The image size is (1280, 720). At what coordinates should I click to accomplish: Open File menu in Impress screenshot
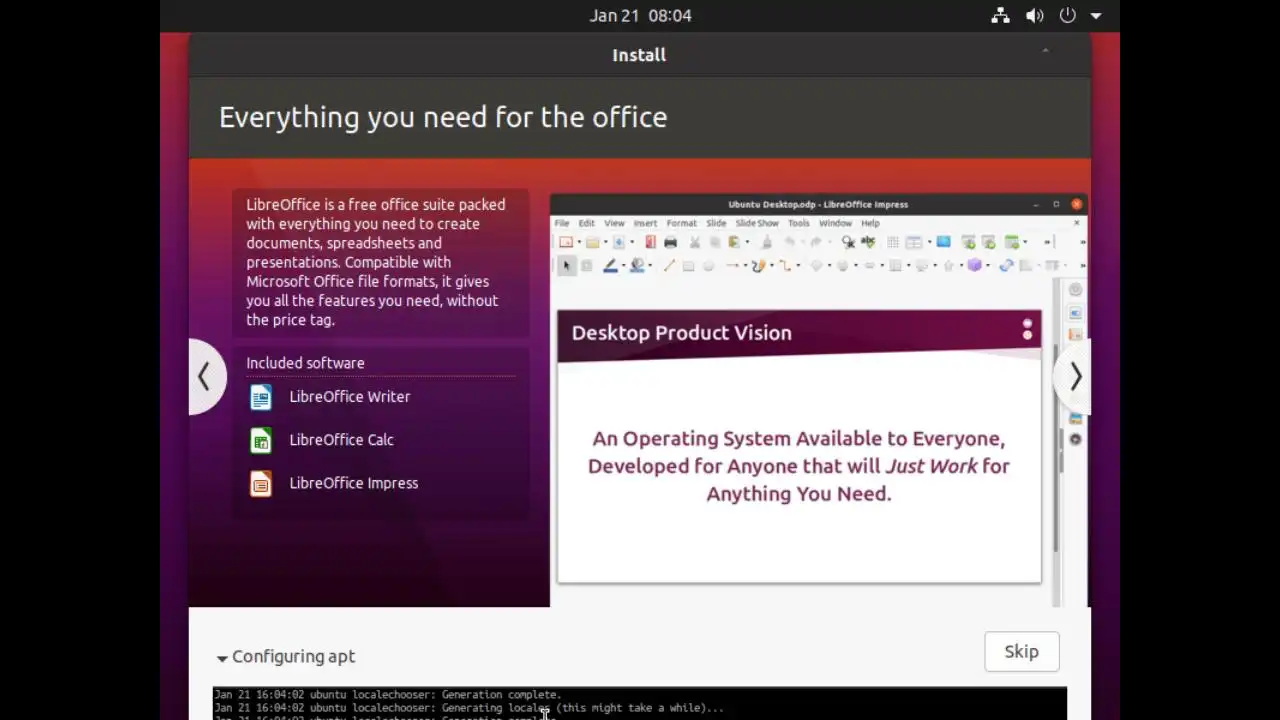click(562, 223)
